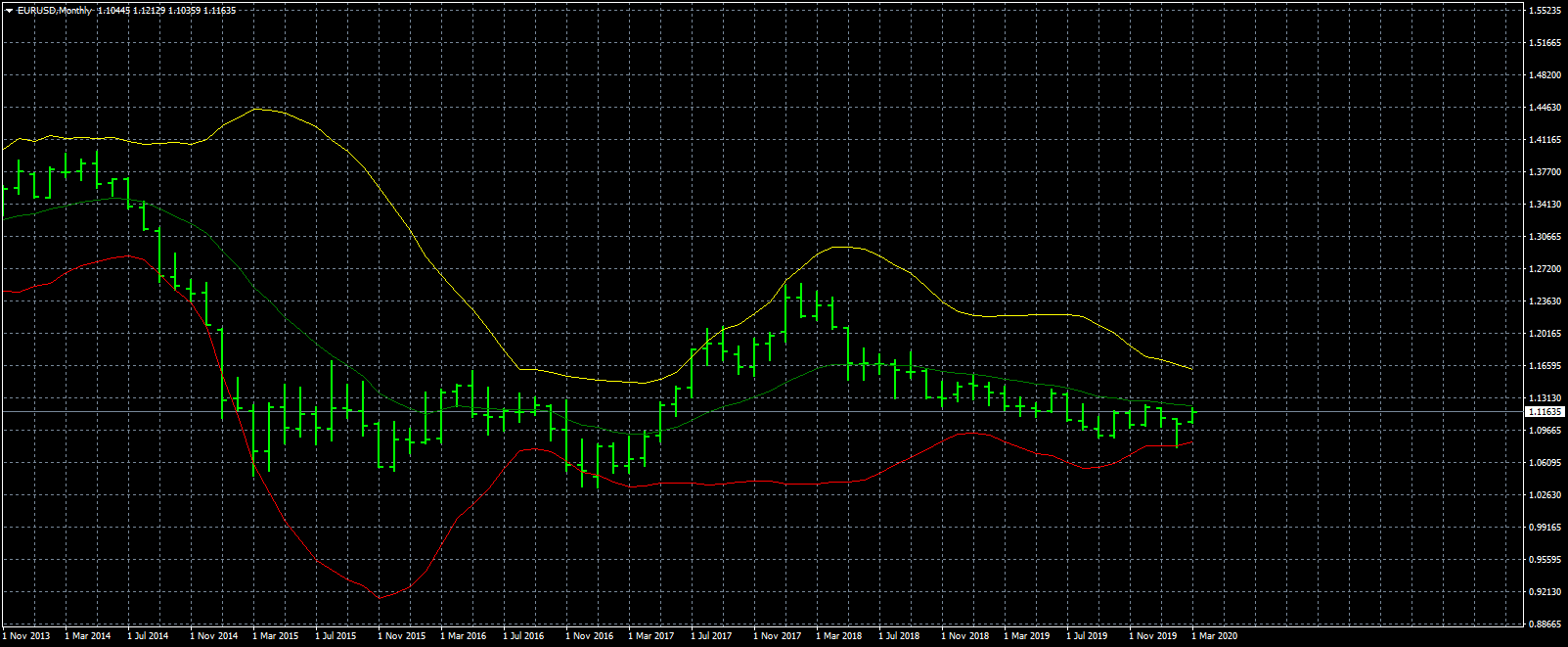1568x647 pixels.
Task: Click the 1 Jul 2018 date label
Action: [x=900, y=636]
